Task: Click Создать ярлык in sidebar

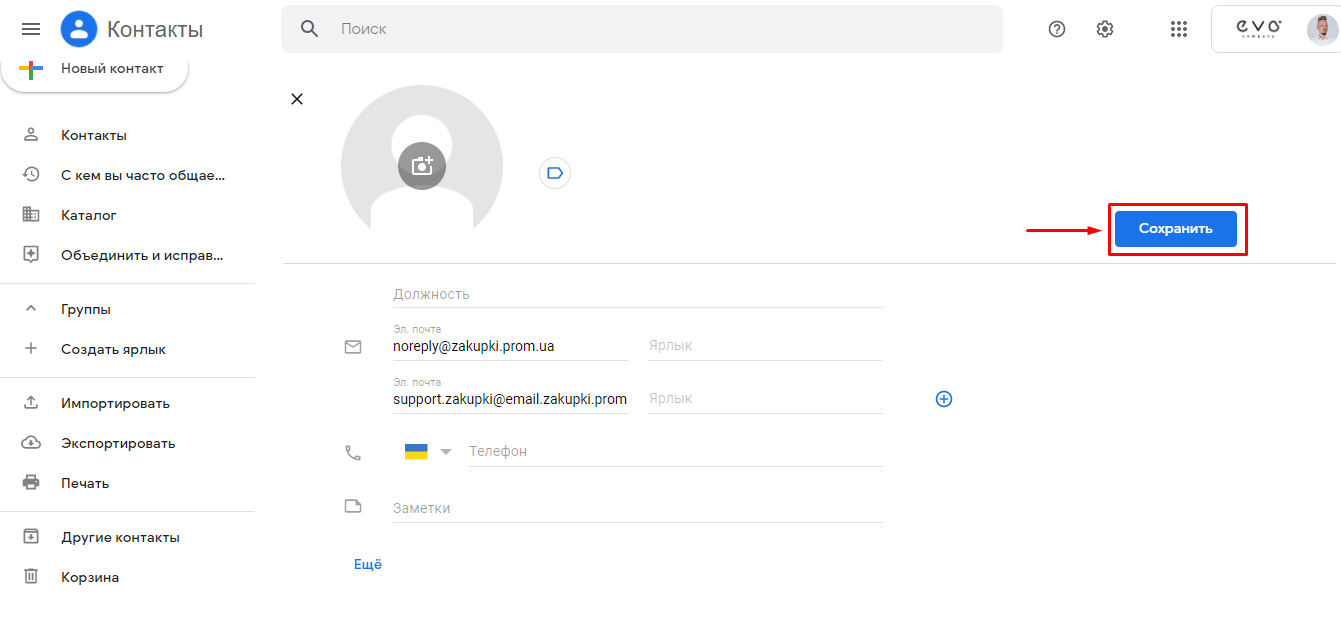Action: 113,349
